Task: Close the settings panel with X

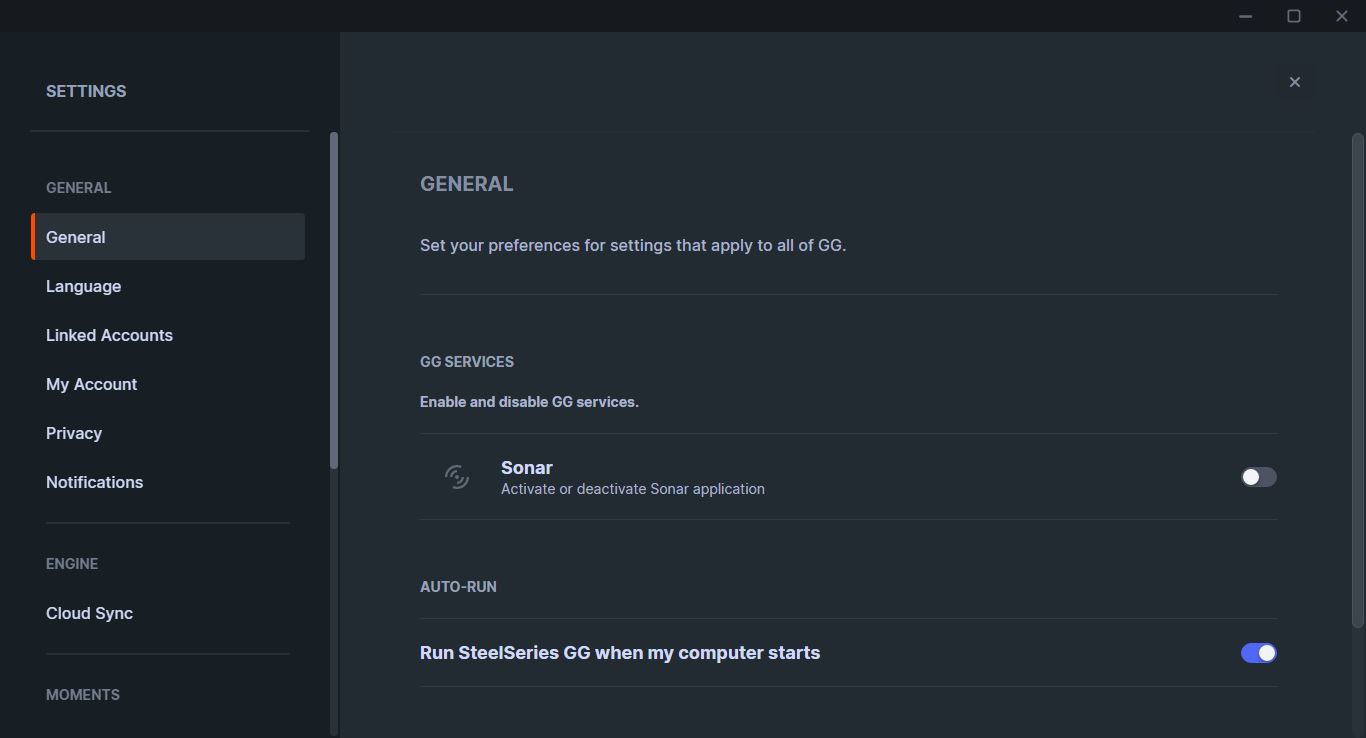Action: pos(1295,82)
